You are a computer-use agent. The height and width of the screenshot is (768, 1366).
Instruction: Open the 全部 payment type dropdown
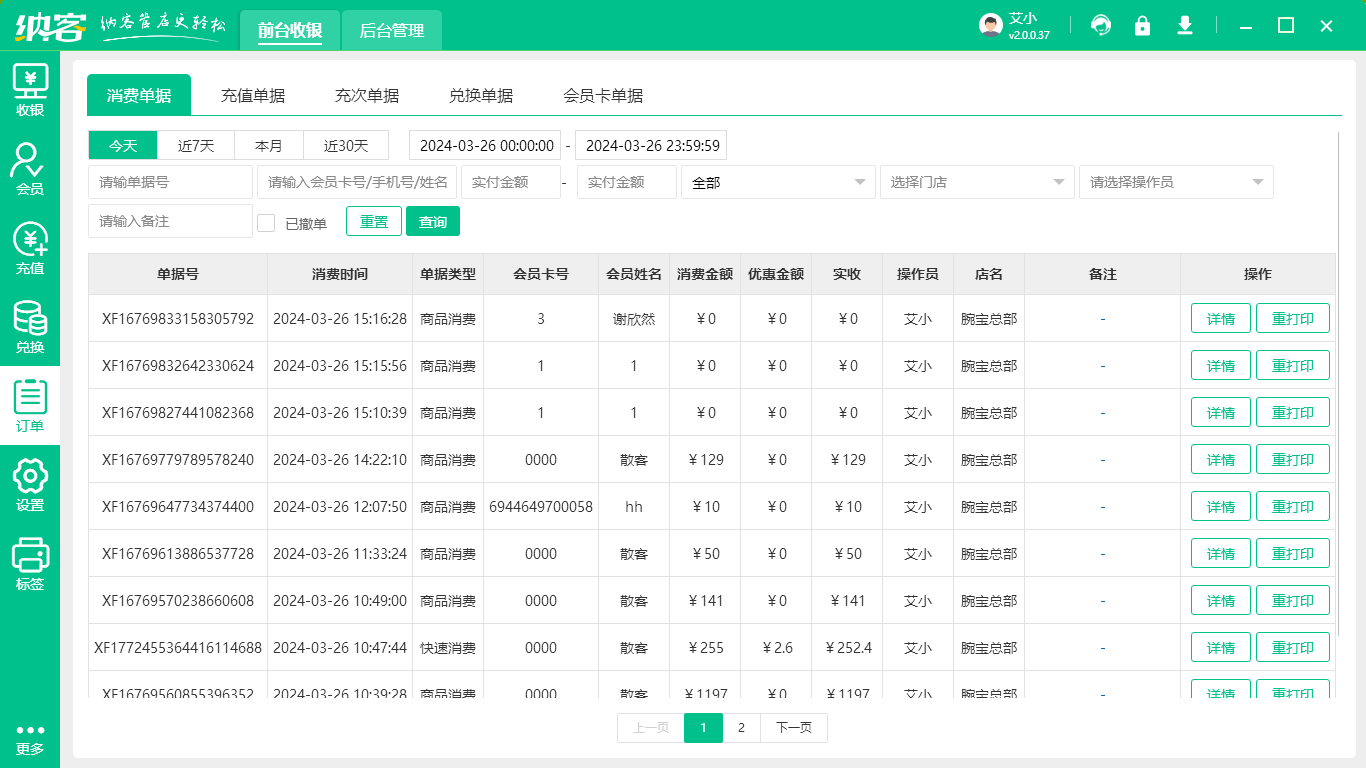[778, 182]
